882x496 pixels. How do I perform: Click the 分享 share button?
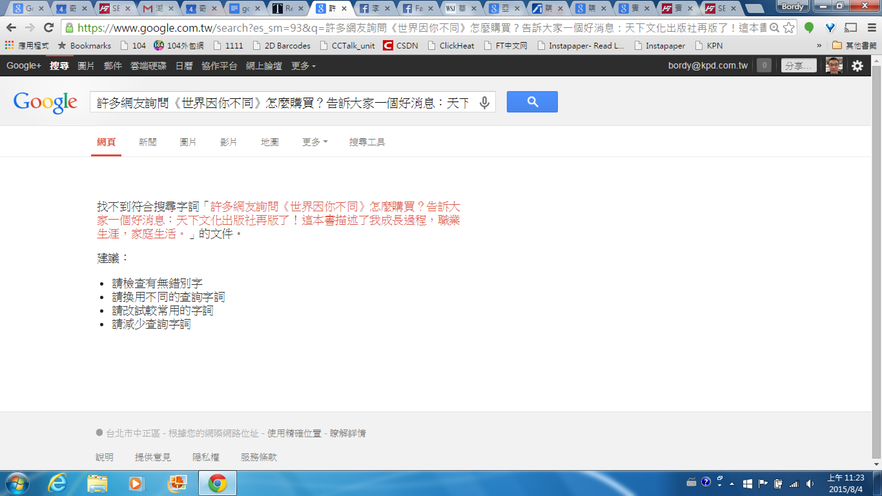799,66
